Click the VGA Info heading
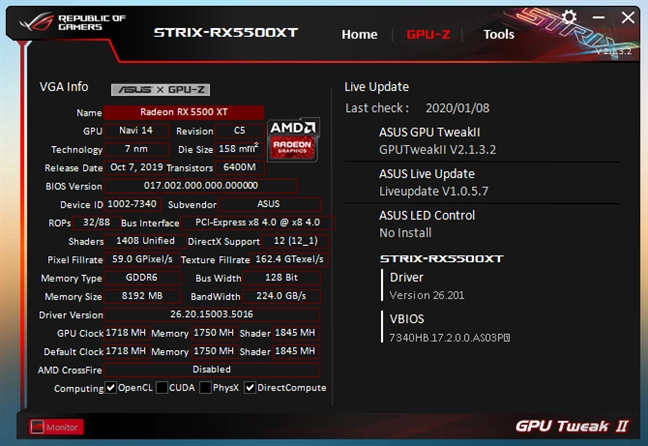Image resolution: width=648 pixels, height=446 pixels. (64, 87)
